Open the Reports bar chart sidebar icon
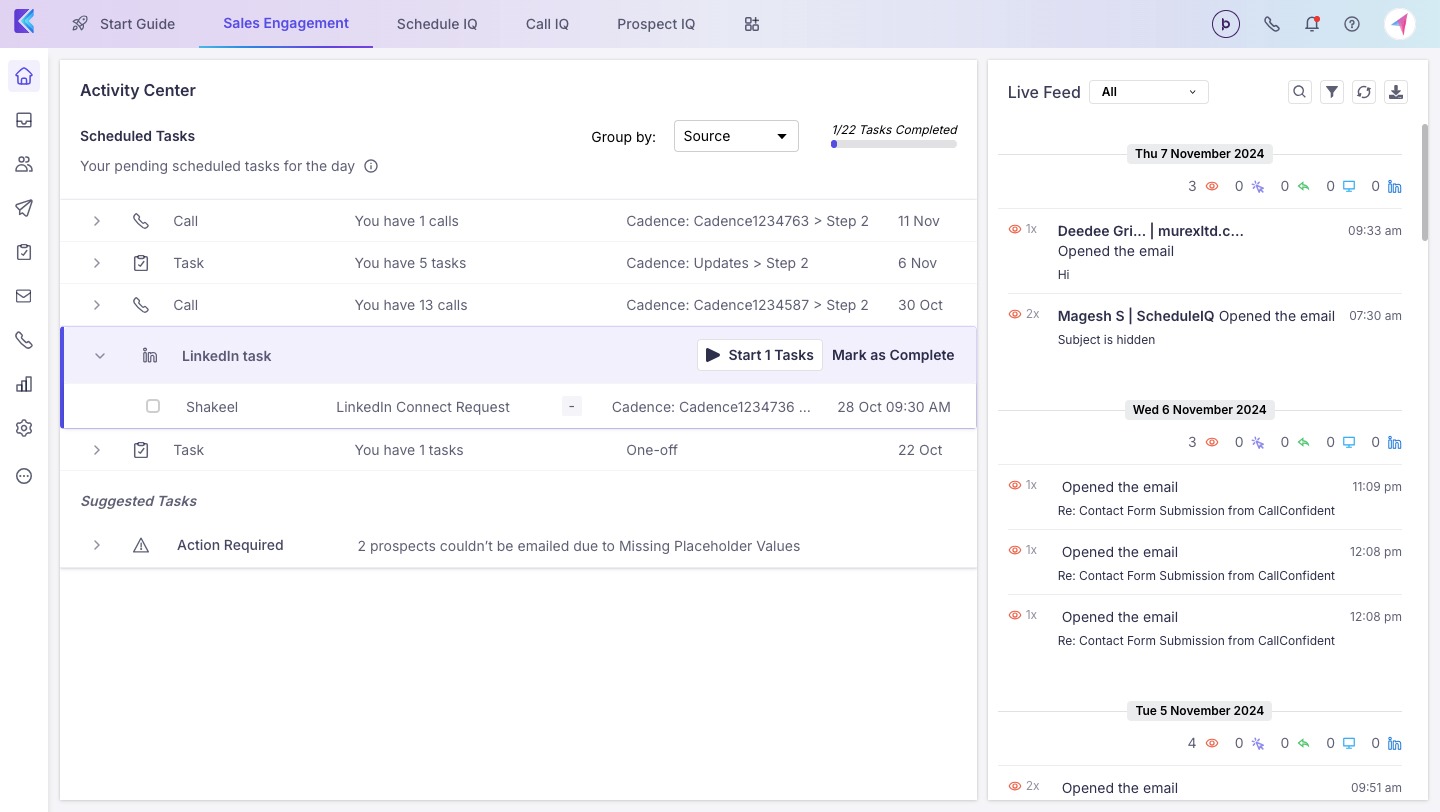 [x=24, y=384]
